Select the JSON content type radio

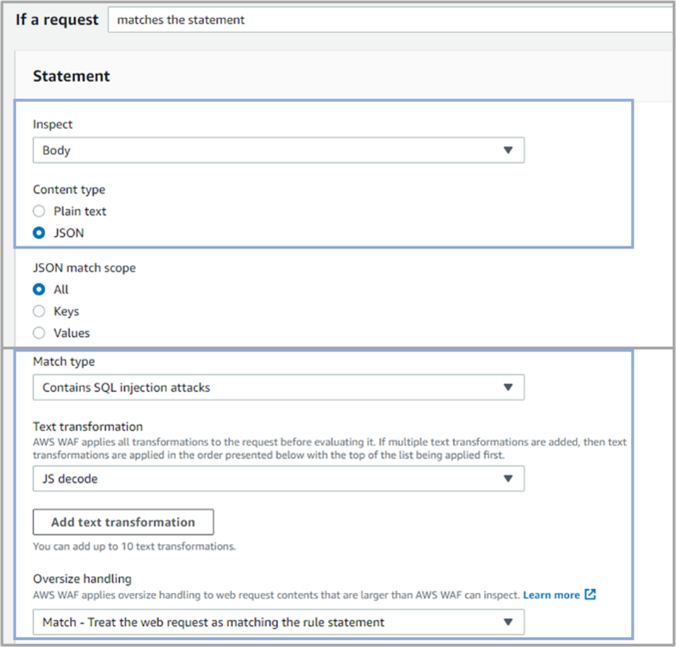pyautogui.click(x=39, y=233)
